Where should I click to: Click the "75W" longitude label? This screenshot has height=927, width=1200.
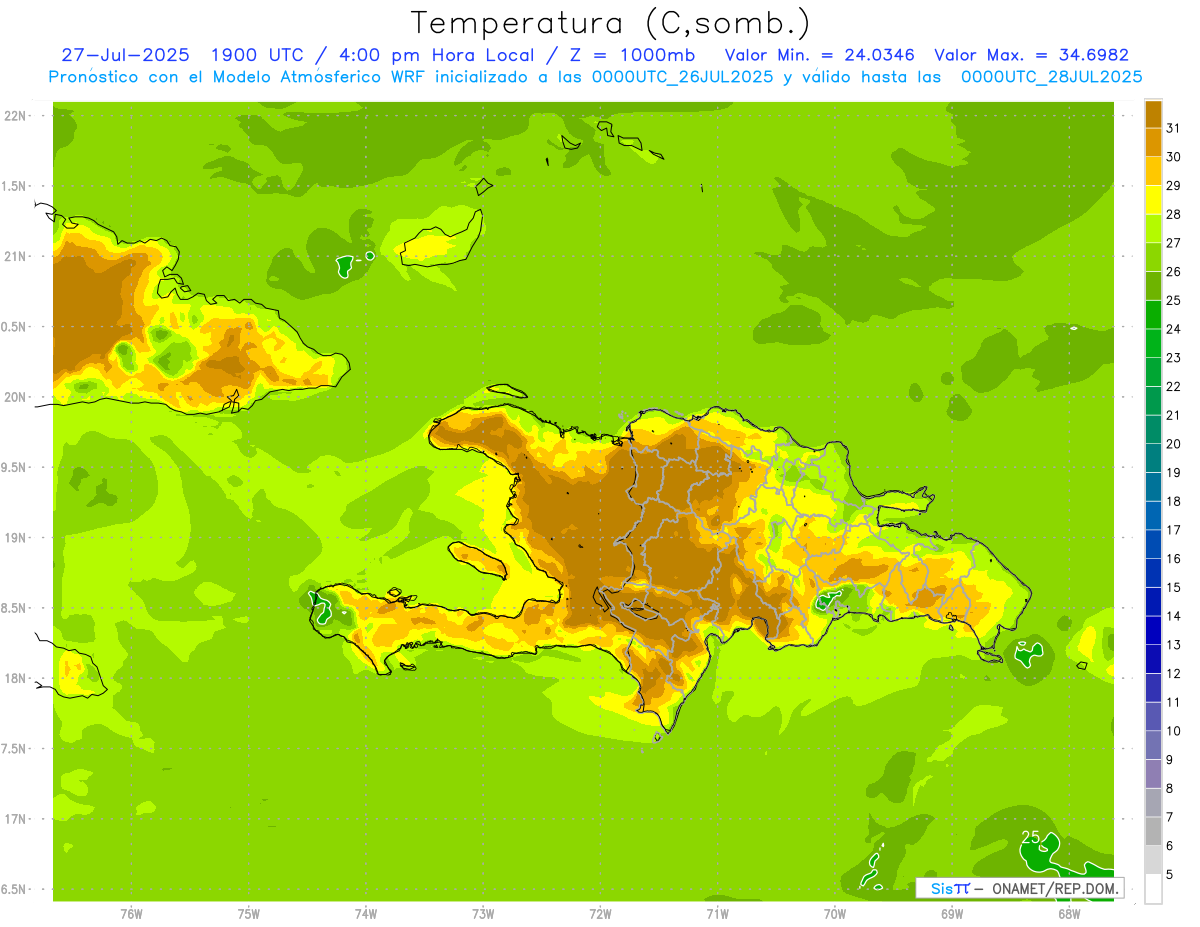249,914
